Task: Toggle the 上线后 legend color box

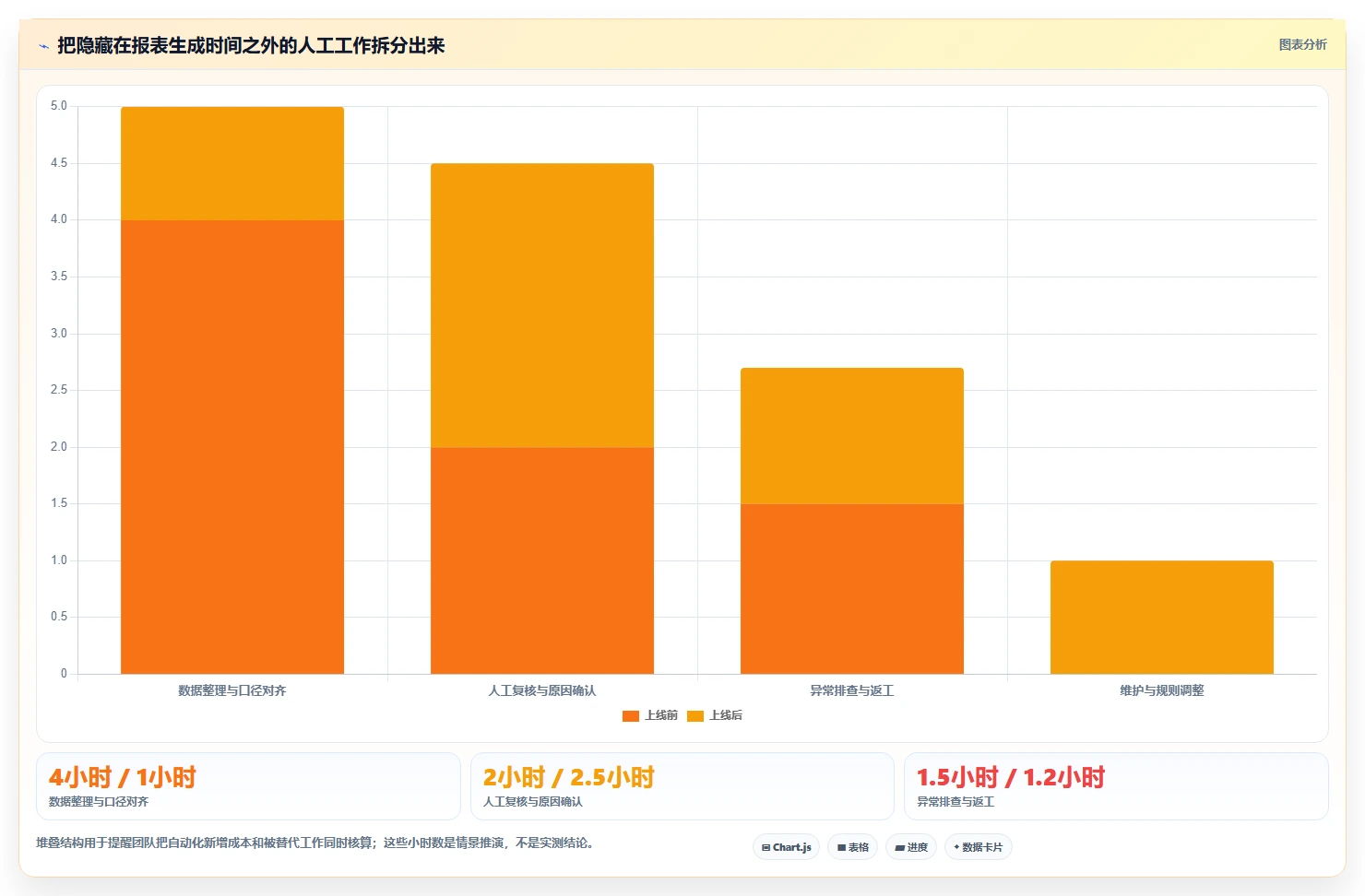Action: tap(695, 715)
